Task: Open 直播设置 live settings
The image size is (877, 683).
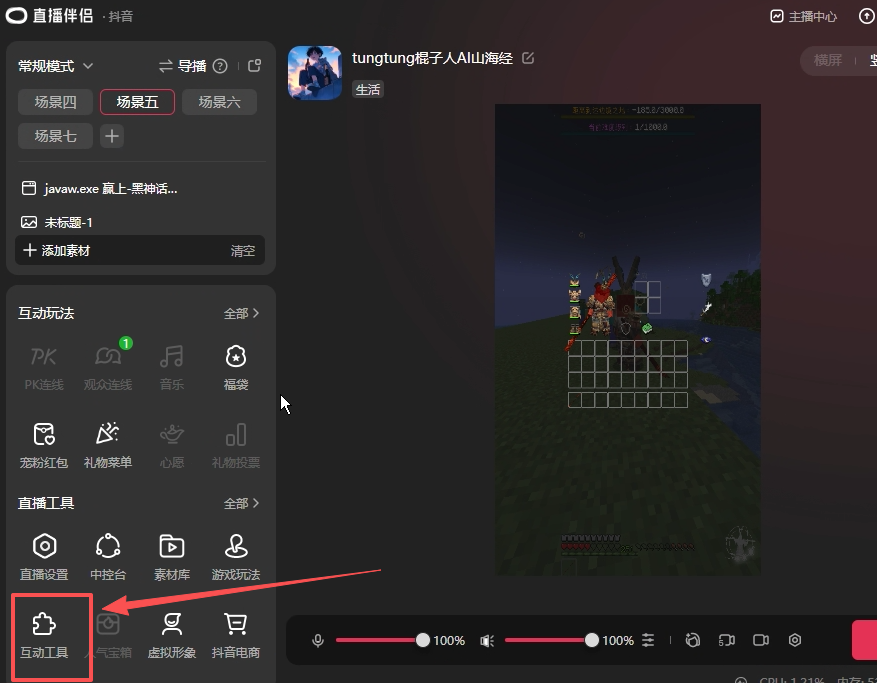Action: [x=44, y=556]
